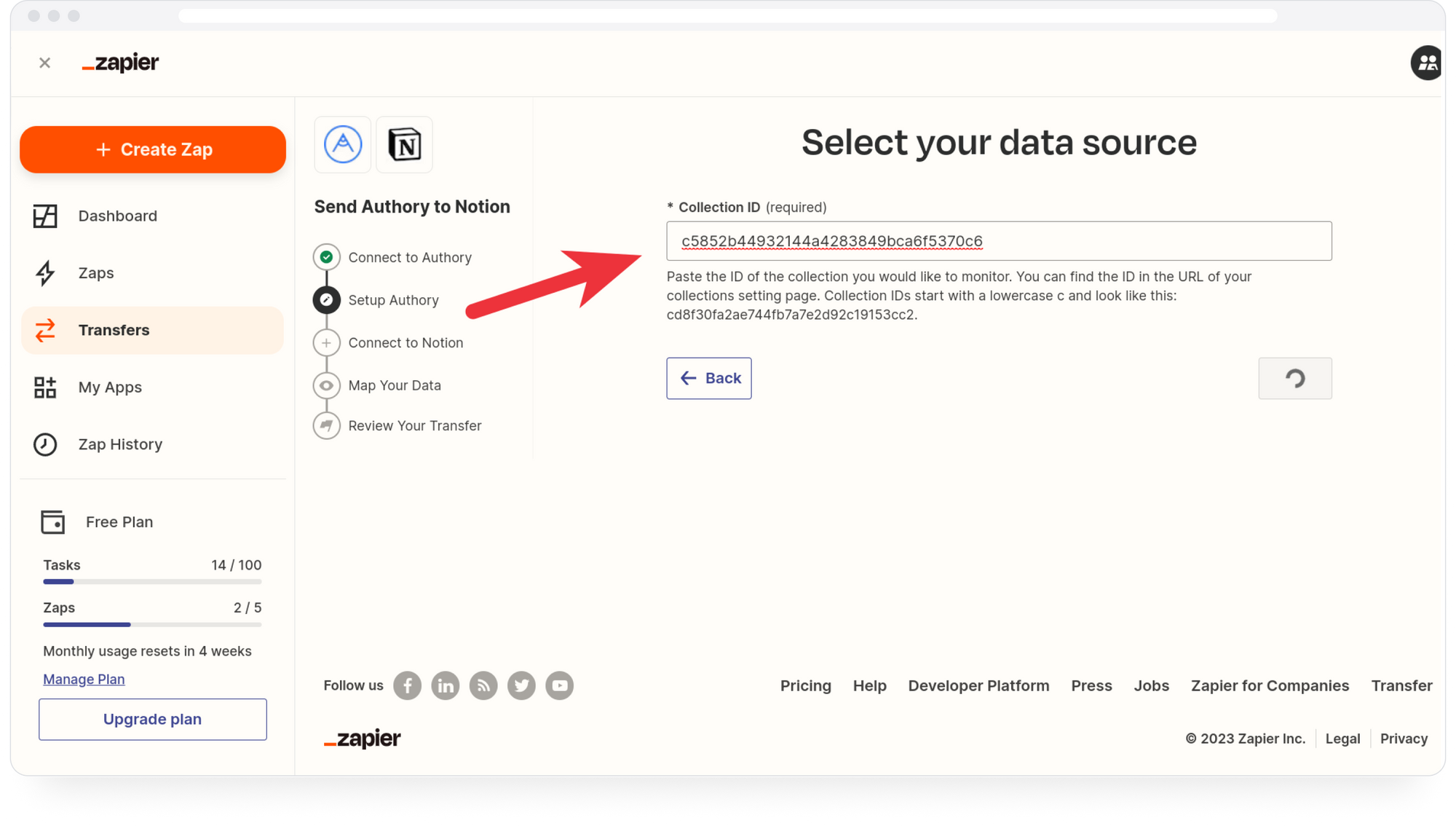The height and width of the screenshot is (826, 1456).
Task: Click the browser address bar
Action: tap(728, 16)
